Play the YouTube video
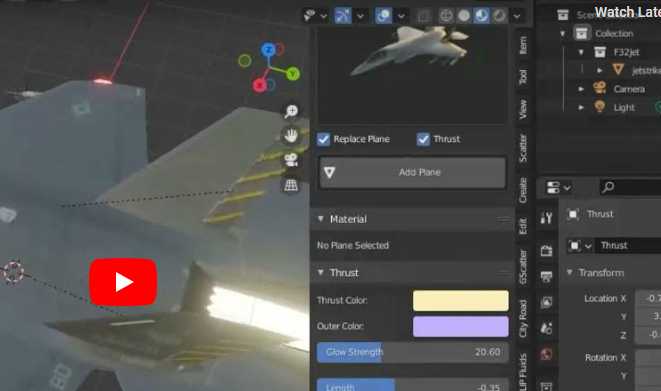Screen dimensions: 661x391 coord(123,282)
